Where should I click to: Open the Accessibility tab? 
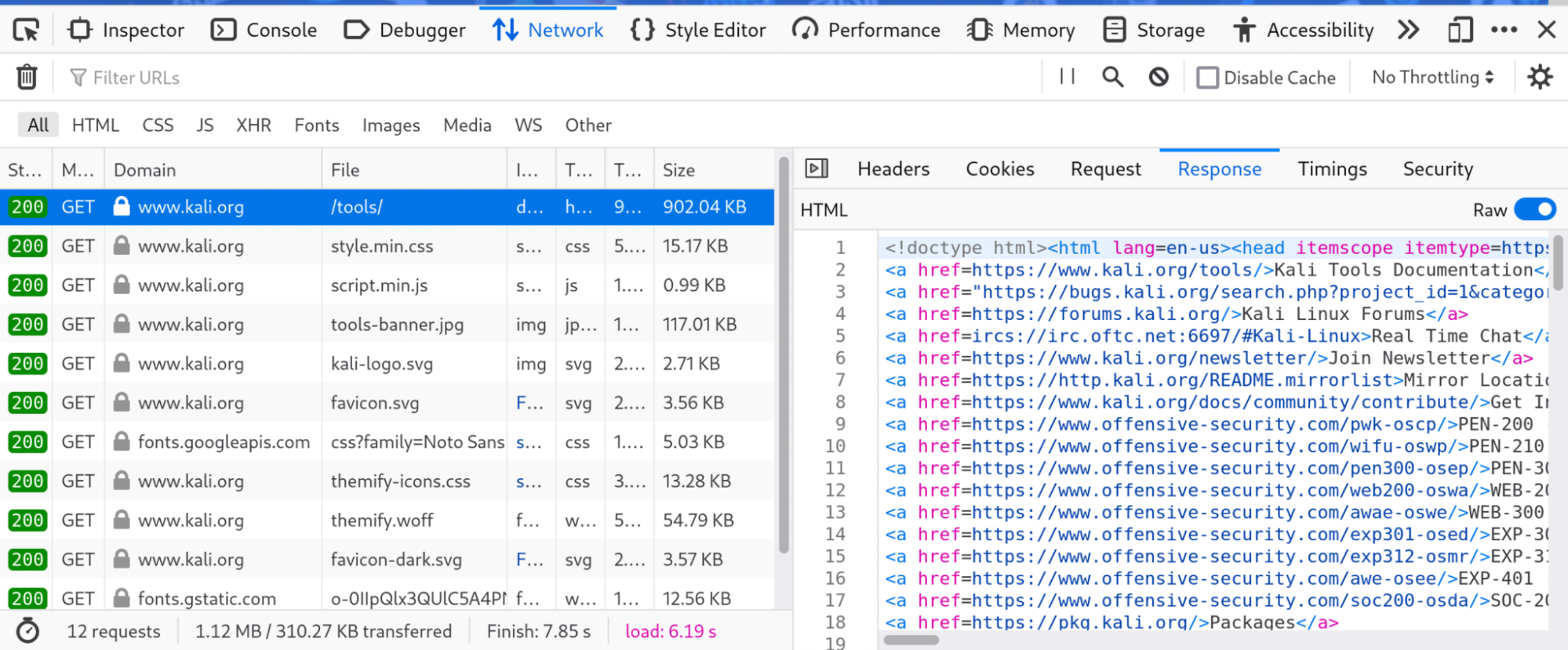1303,30
